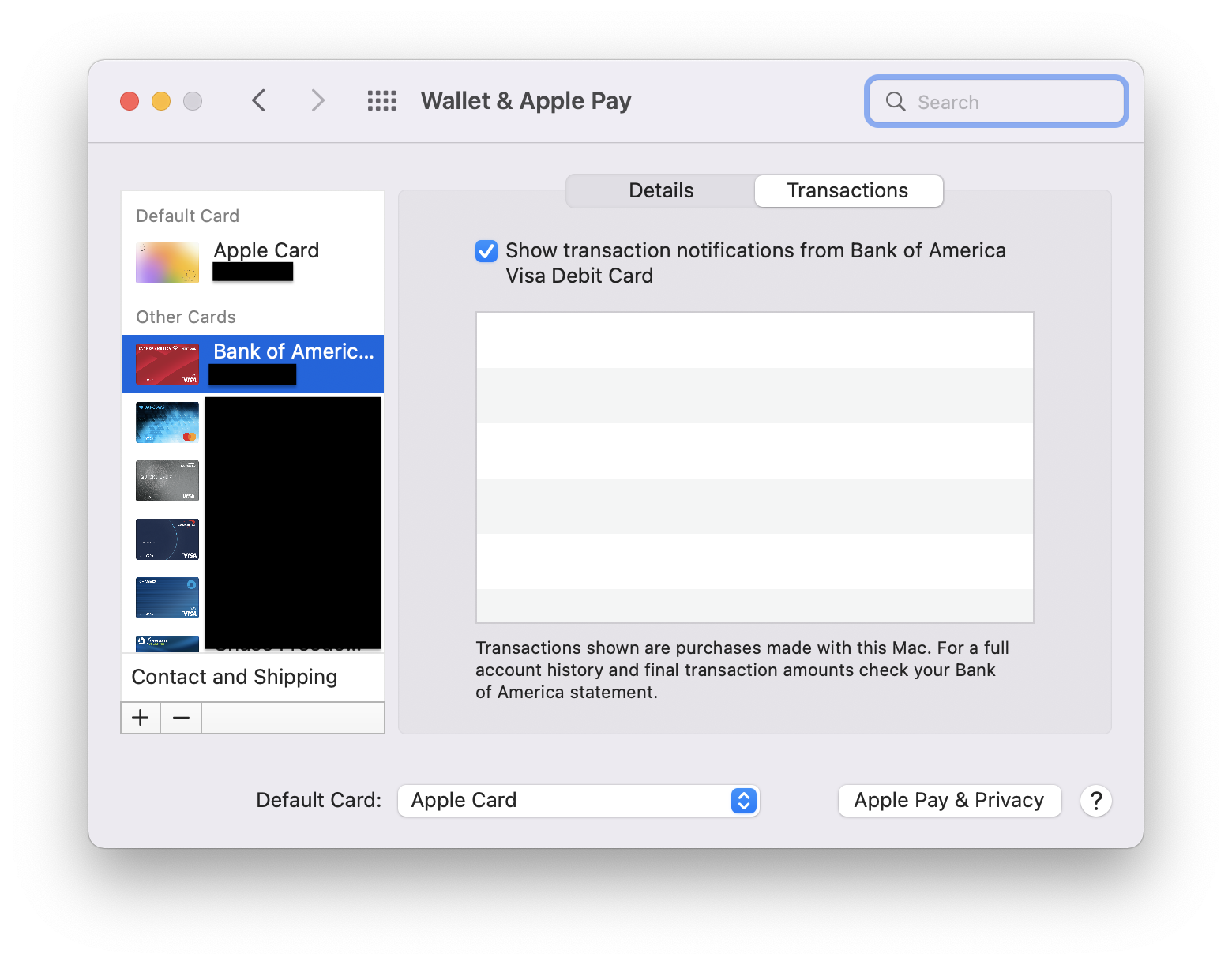Open the blue stepper arrows on Default Card

pos(742,800)
